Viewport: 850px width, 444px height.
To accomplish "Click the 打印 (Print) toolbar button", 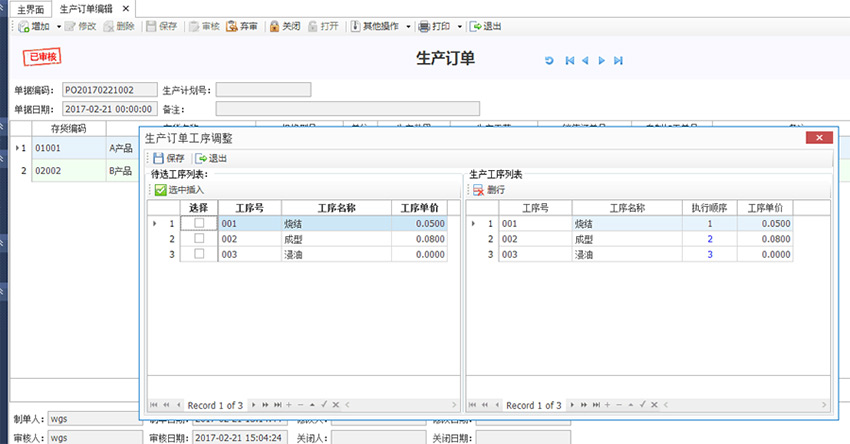I will pyautogui.click(x=435, y=26).
